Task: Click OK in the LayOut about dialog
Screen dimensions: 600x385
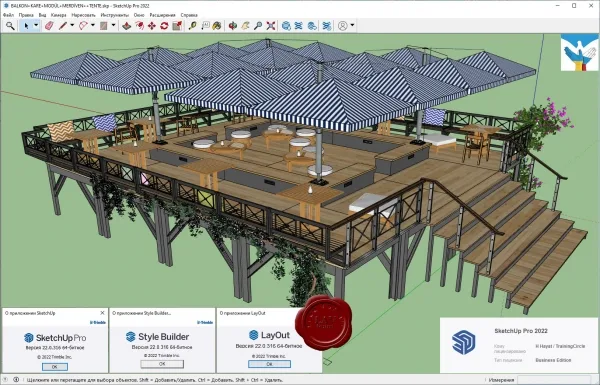Action: [x=269, y=364]
